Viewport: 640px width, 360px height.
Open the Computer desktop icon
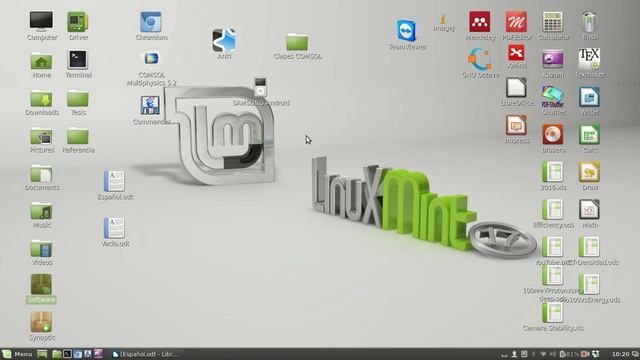[41, 22]
